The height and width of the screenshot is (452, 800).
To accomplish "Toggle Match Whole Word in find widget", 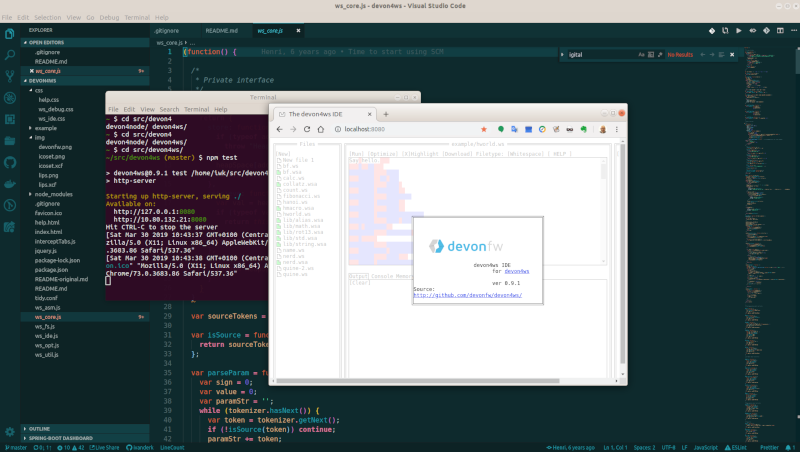I will (x=651, y=55).
